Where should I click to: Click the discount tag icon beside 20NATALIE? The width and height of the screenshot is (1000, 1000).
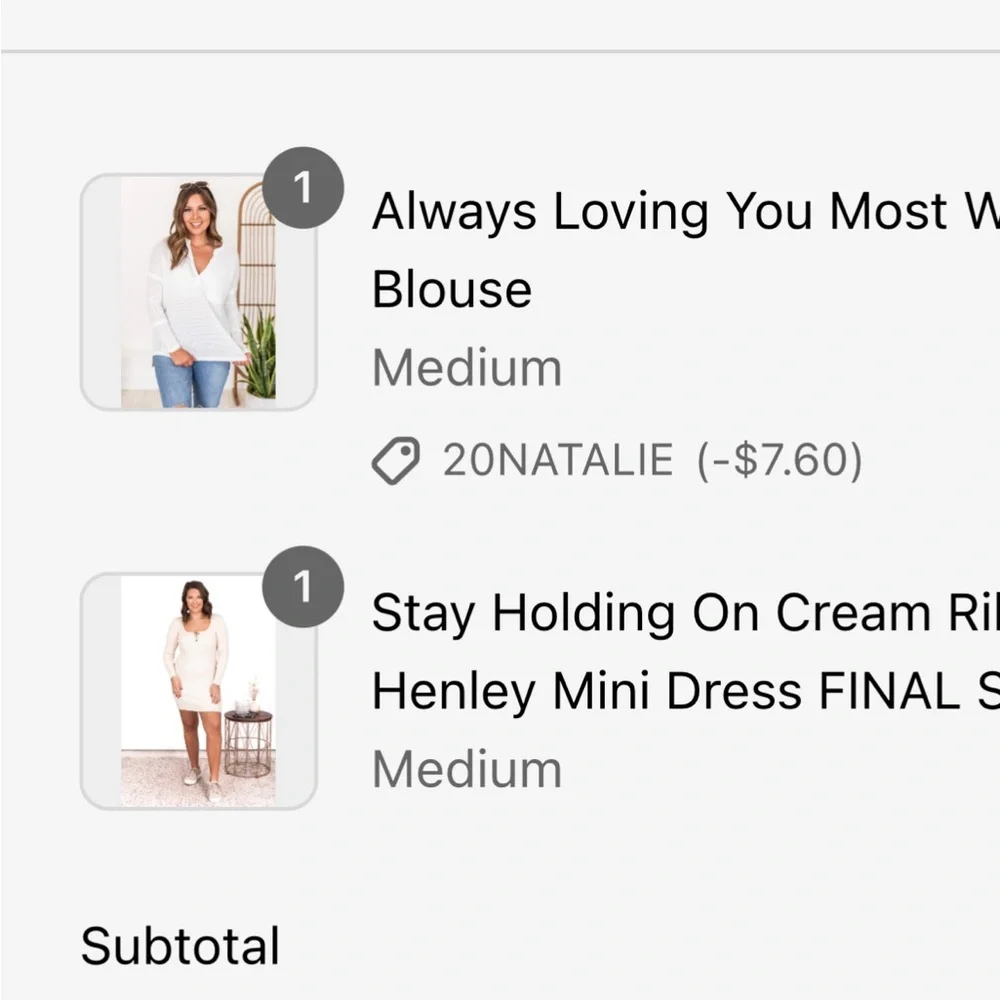pos(395,460)
